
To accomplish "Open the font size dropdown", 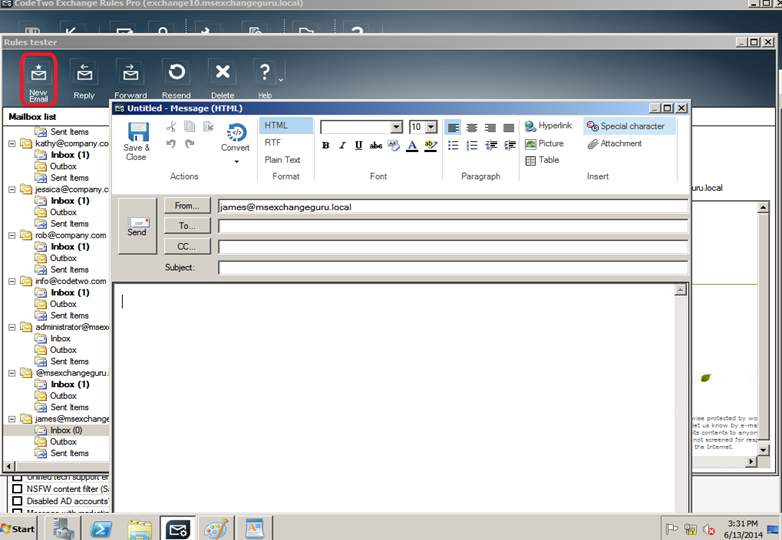I will 432,127.
